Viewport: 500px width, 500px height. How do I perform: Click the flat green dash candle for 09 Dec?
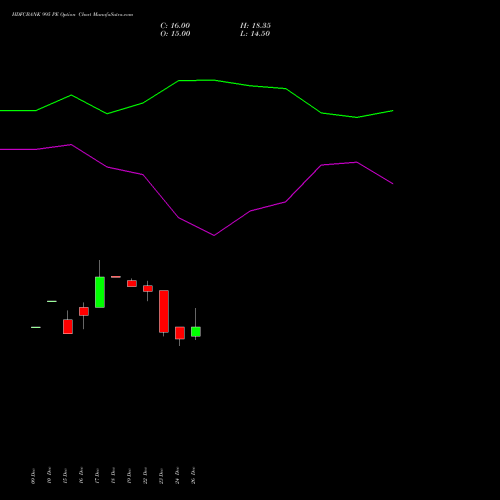[36, 327]
